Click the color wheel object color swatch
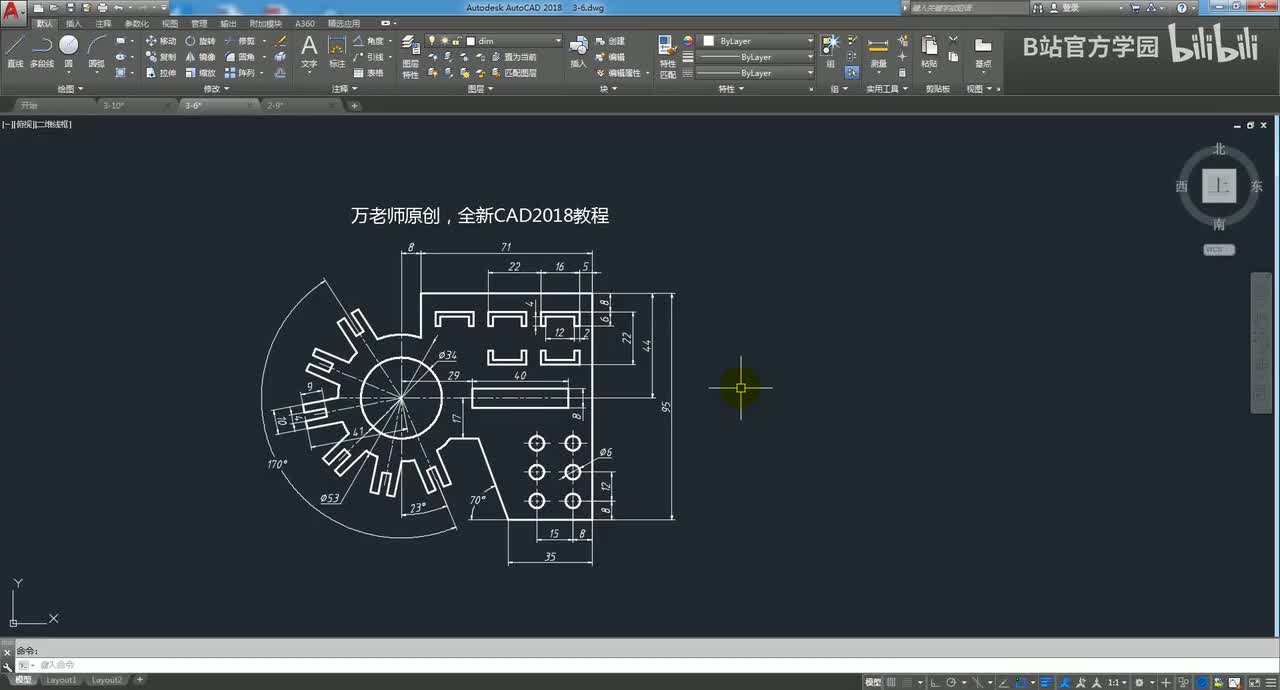Image resolution: width=1280 pixels, height=690 pixels. point(688,41)
